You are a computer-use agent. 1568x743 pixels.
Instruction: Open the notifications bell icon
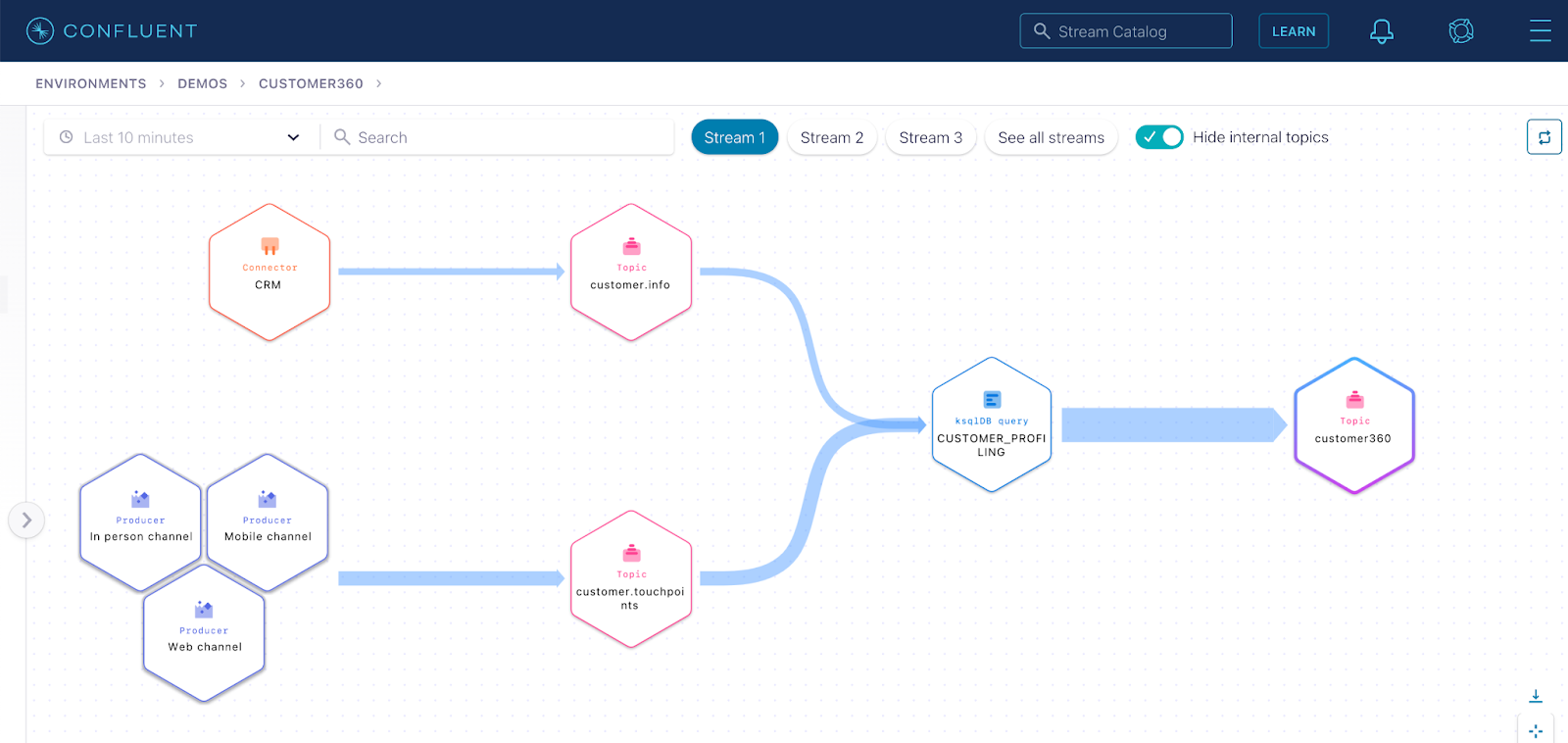pyautogui.click(x=1382, y=31)
